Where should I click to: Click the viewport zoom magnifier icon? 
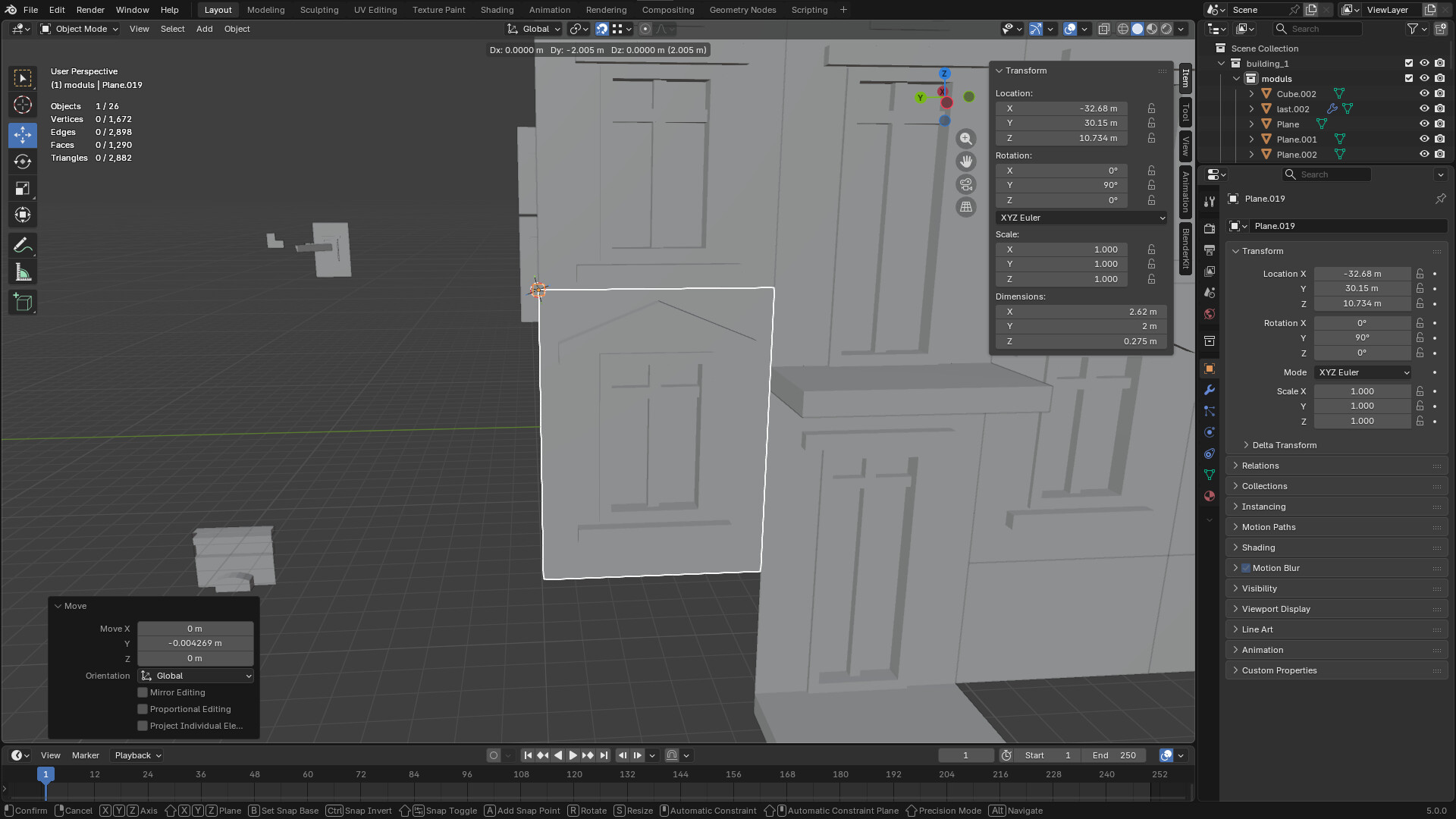point(965,139)
